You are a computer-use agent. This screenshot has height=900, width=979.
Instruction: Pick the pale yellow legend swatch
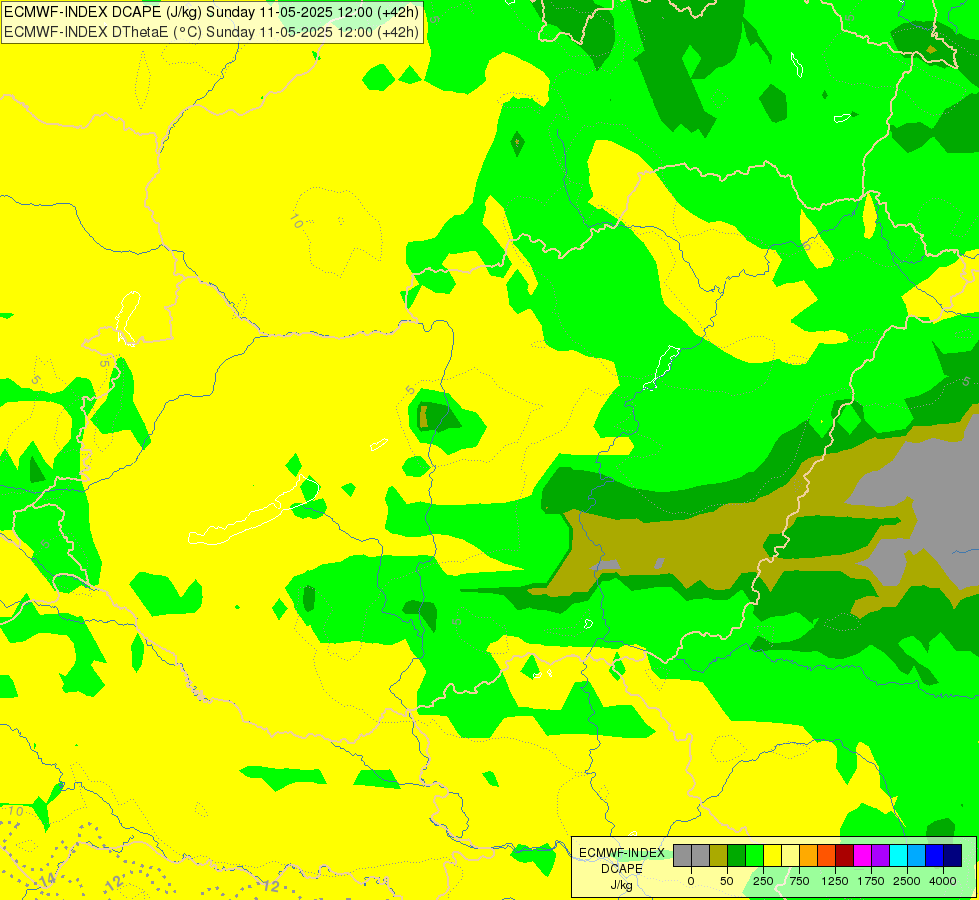(x=790, y=856)
